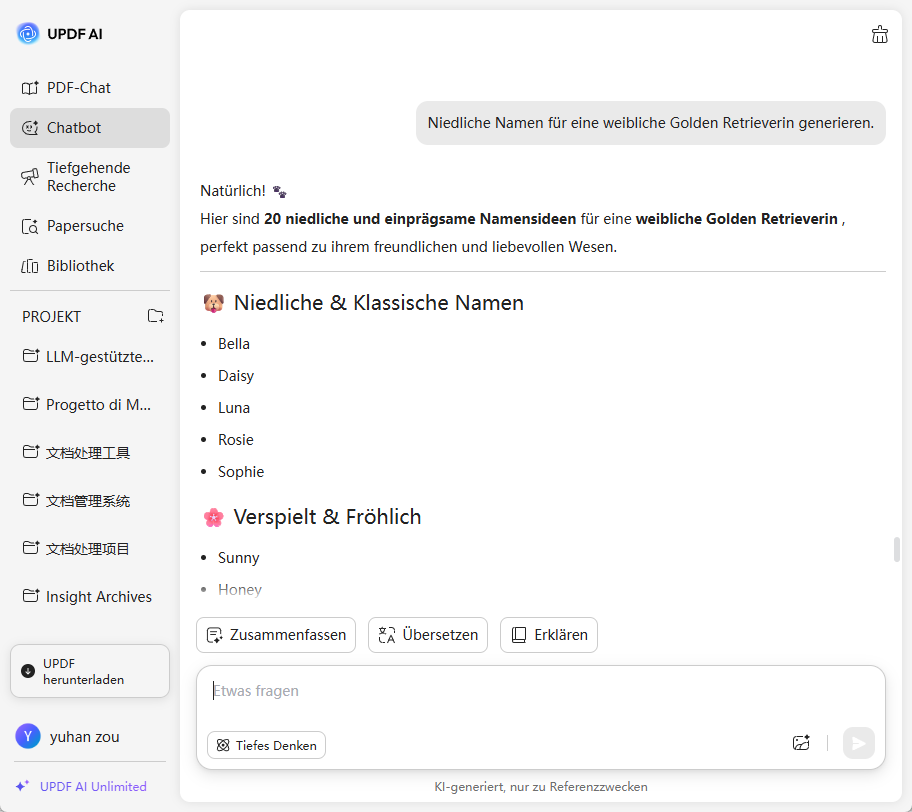The height and width of the screenshot is (812, 912).
Task: Open the Insight Archives project
Action: 98,597
